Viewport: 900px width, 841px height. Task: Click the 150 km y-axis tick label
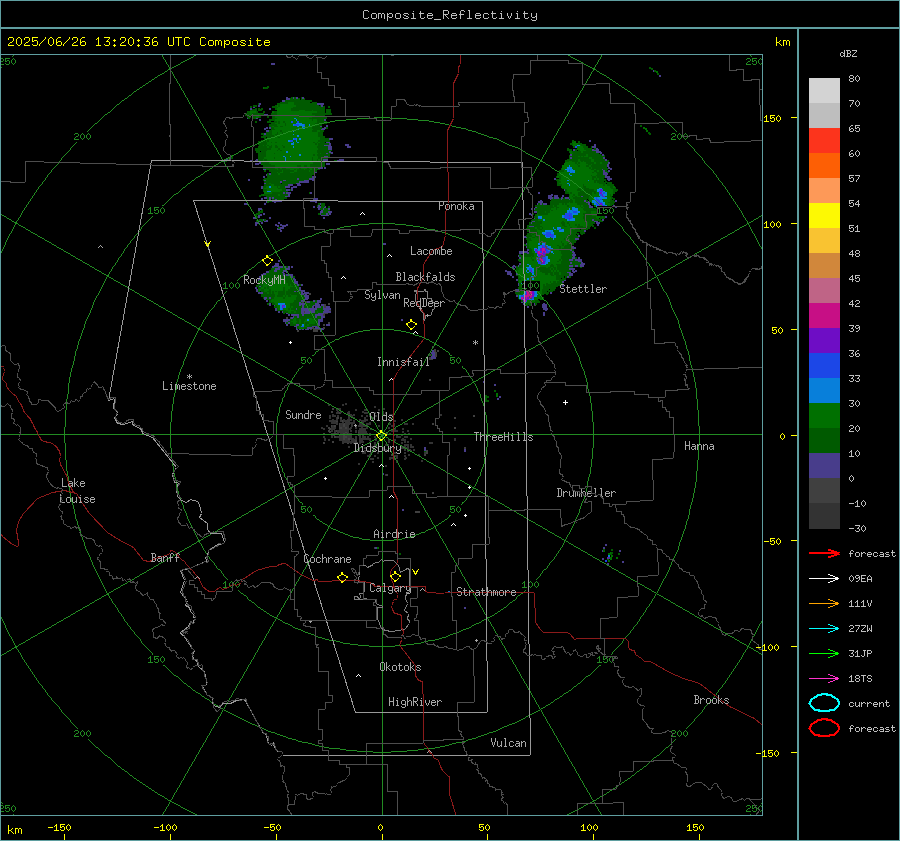pos(772,118)
